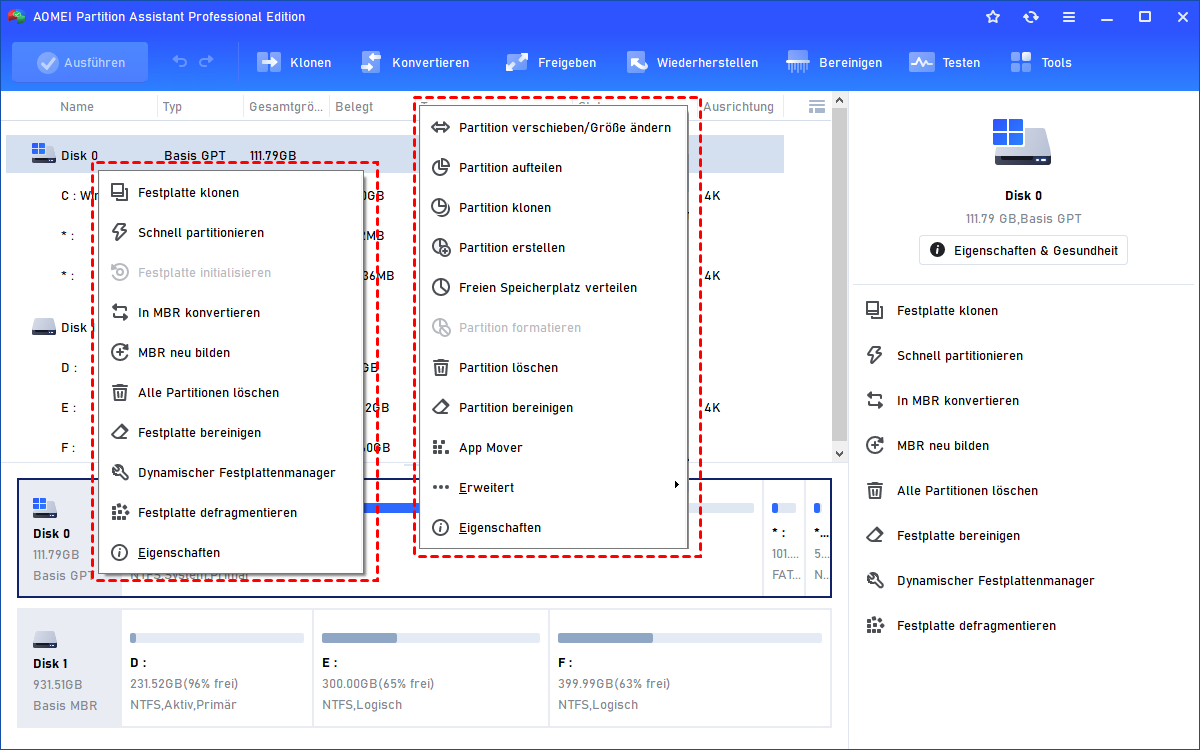Viewport: 1200px width, 750px height.
Task: Choose Festplatte defragmentieren in context menu
Action: 230,512
